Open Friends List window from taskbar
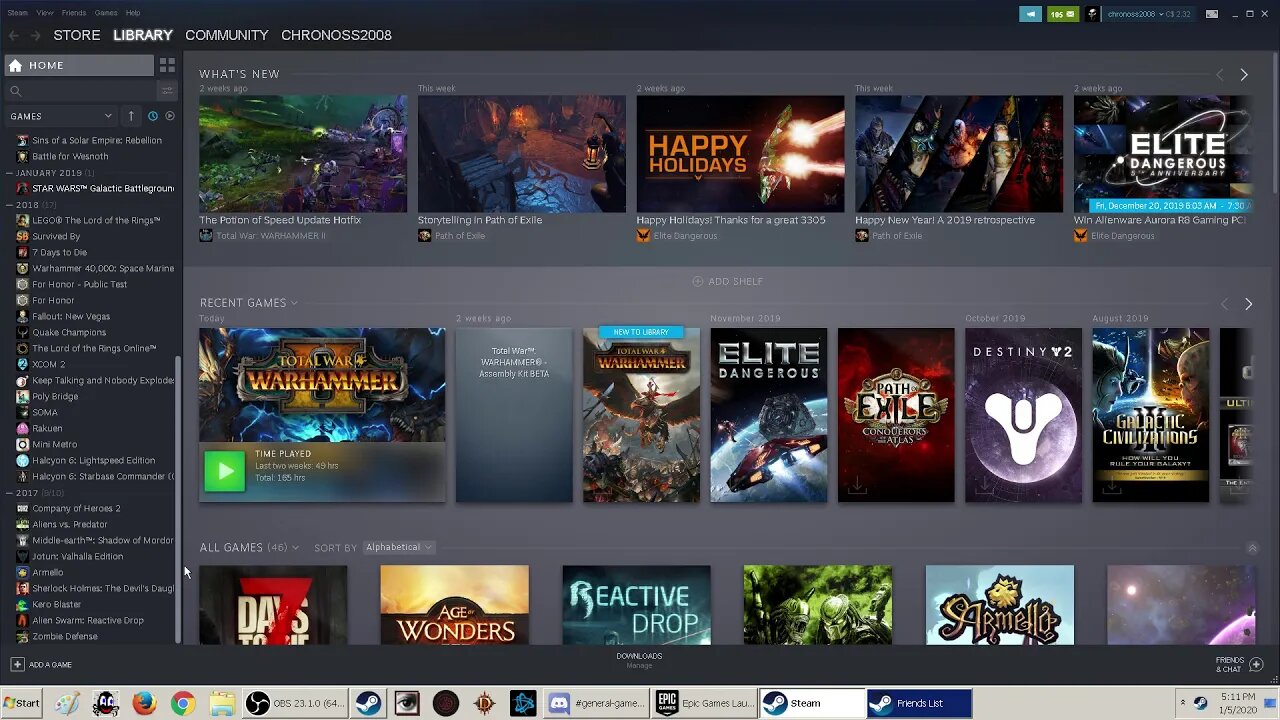1280x720 pixels. pos(919,703)
